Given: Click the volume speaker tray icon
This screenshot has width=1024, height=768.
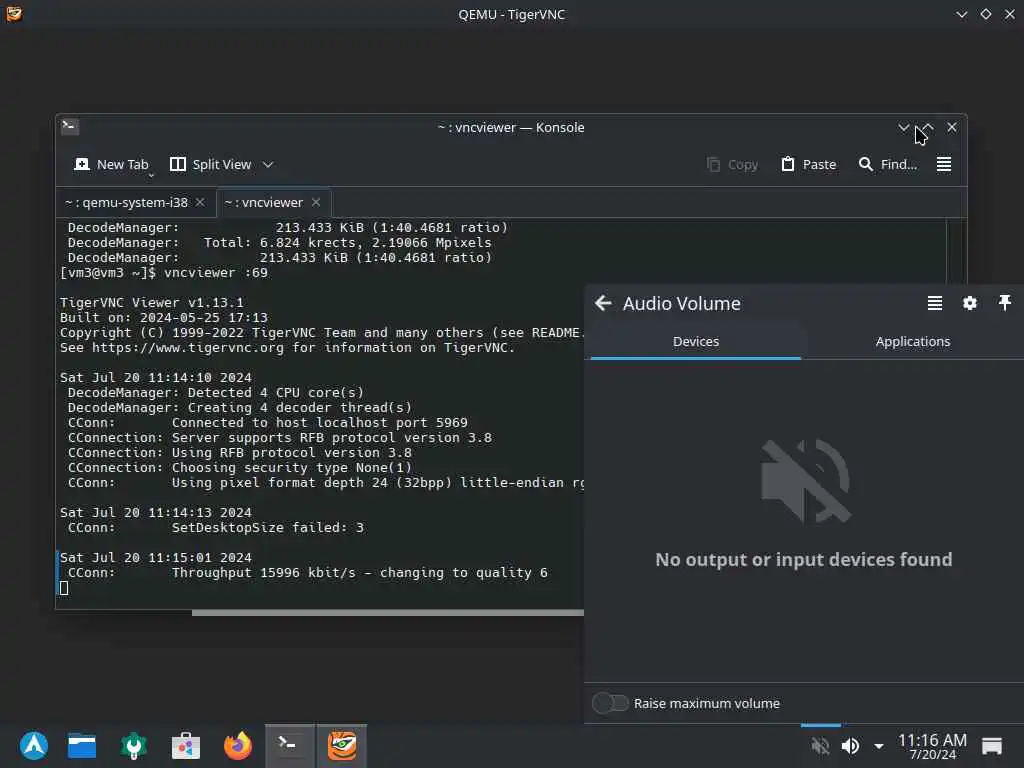Looking at the screenshot, I should point(850,746).
